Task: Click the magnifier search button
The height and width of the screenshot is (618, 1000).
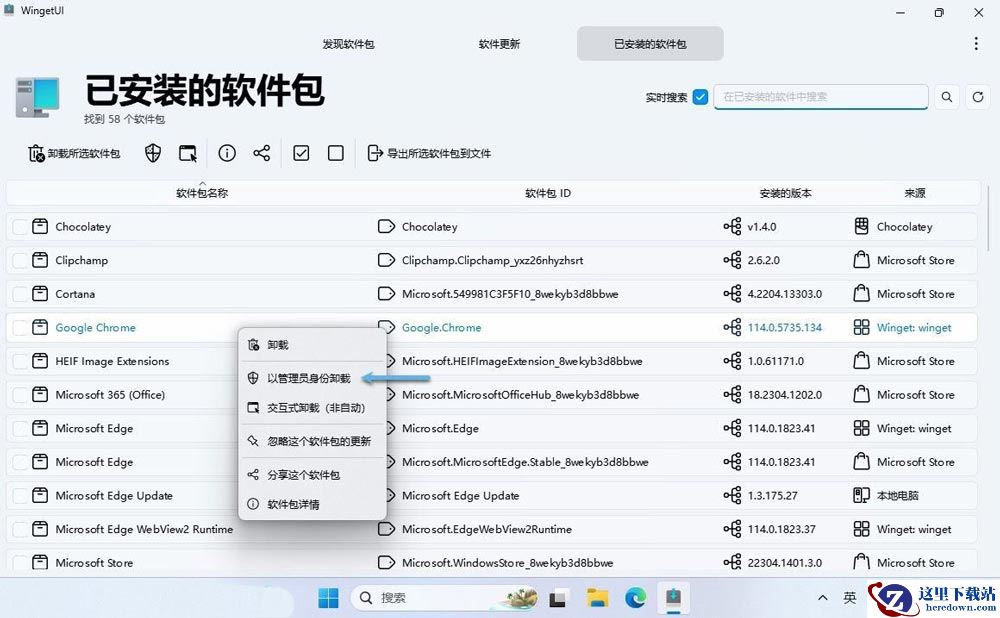Action: [947, 97]
